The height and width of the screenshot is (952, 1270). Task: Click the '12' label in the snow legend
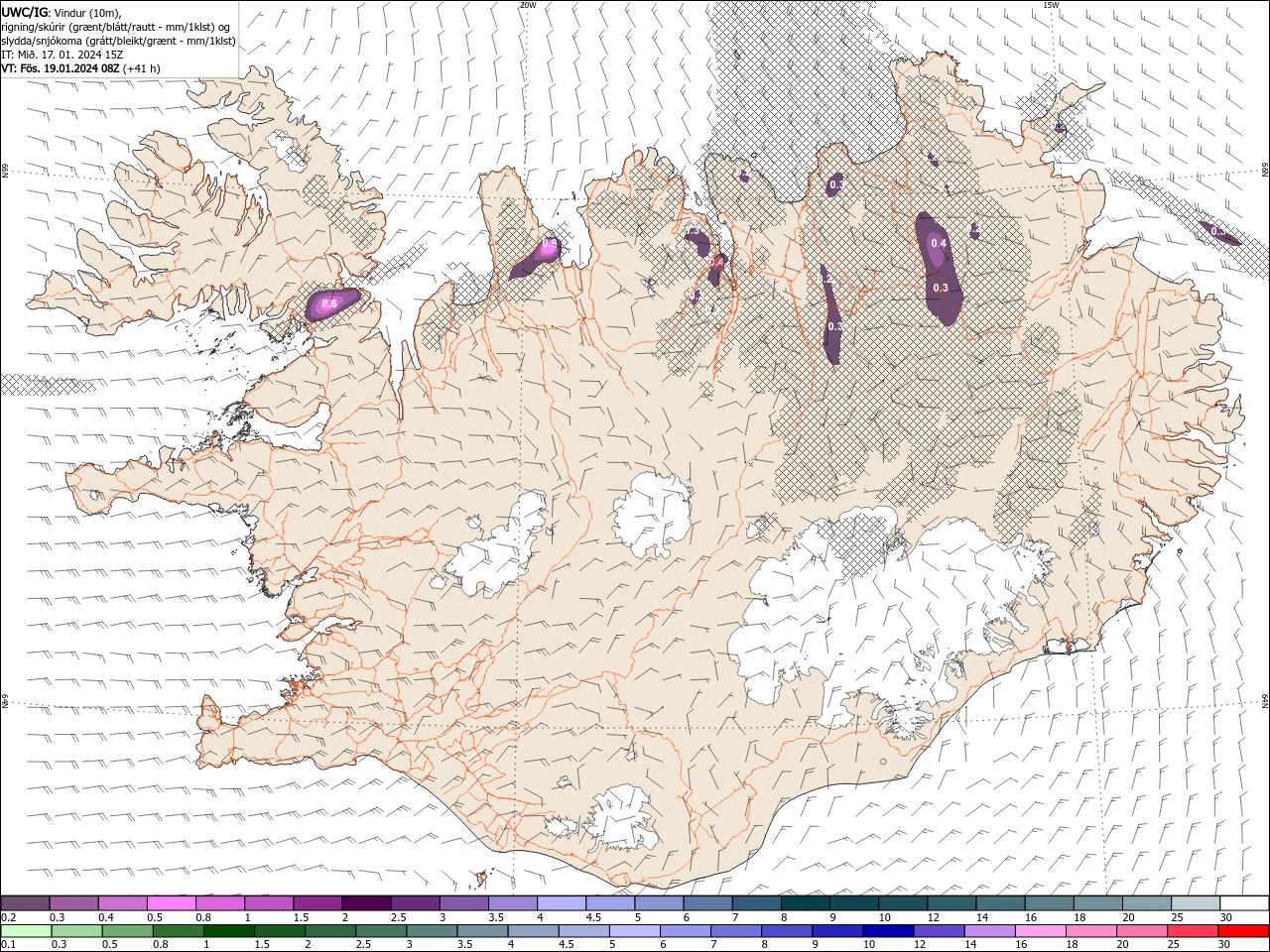click(933, 917)
